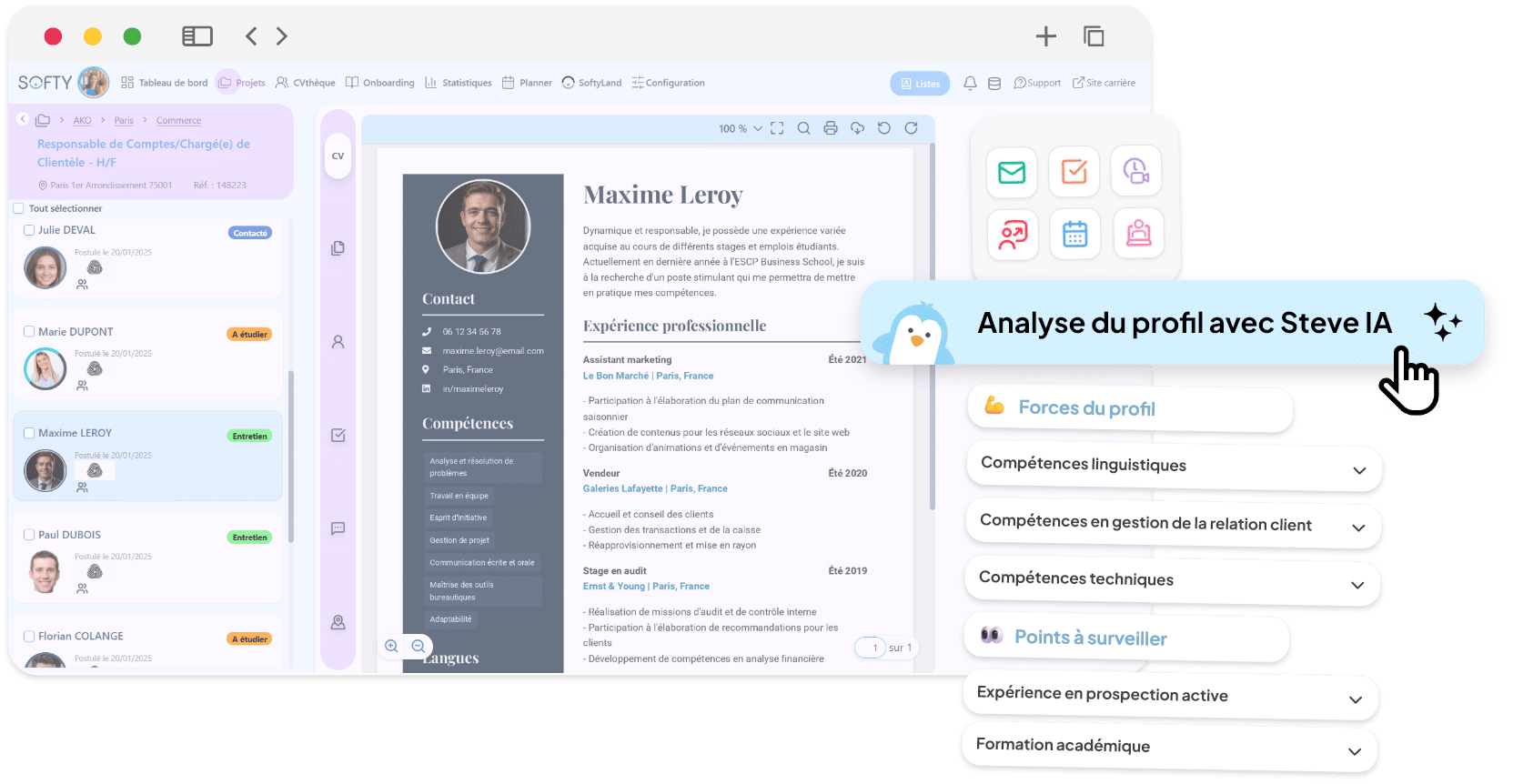Click the AKO breadcrumb link
Screen dimensions: 1513x784
tap(82, 120)
